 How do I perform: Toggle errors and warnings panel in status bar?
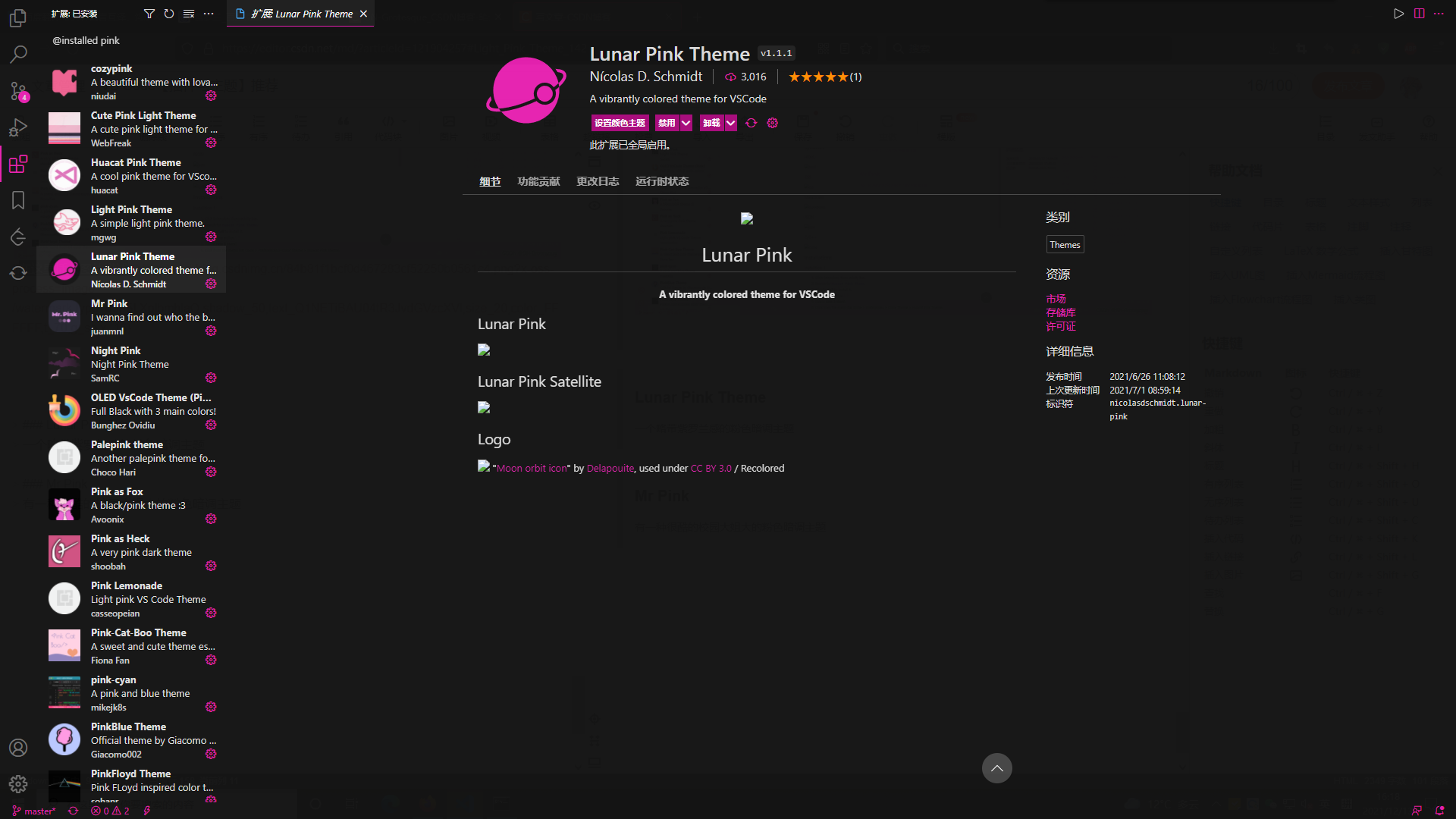click(x=111, y=811)
